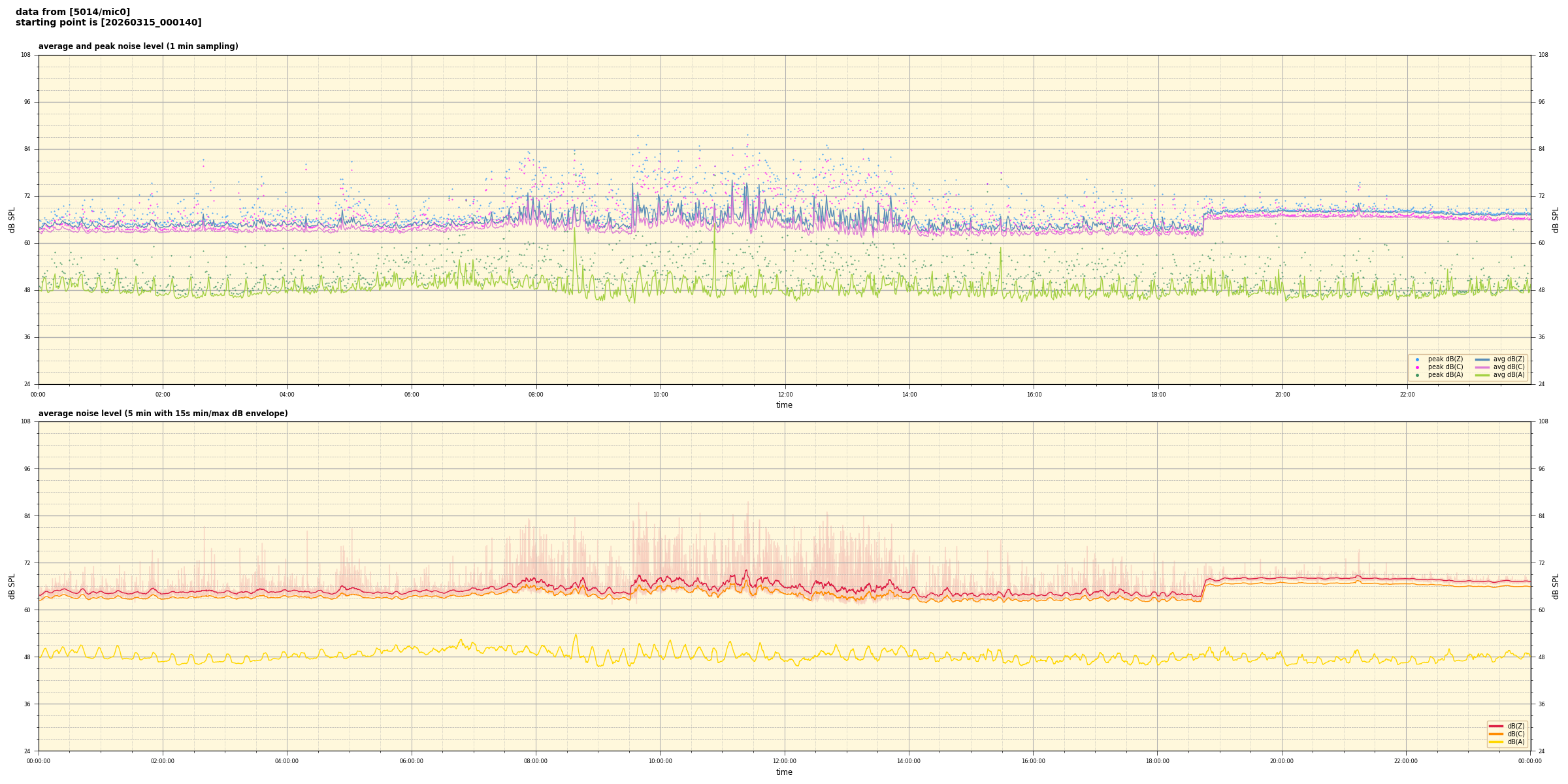Screen dimensions: 1568x784
Task: Click the 'average and peak noise level' chart title
Action: pos(138,46)
